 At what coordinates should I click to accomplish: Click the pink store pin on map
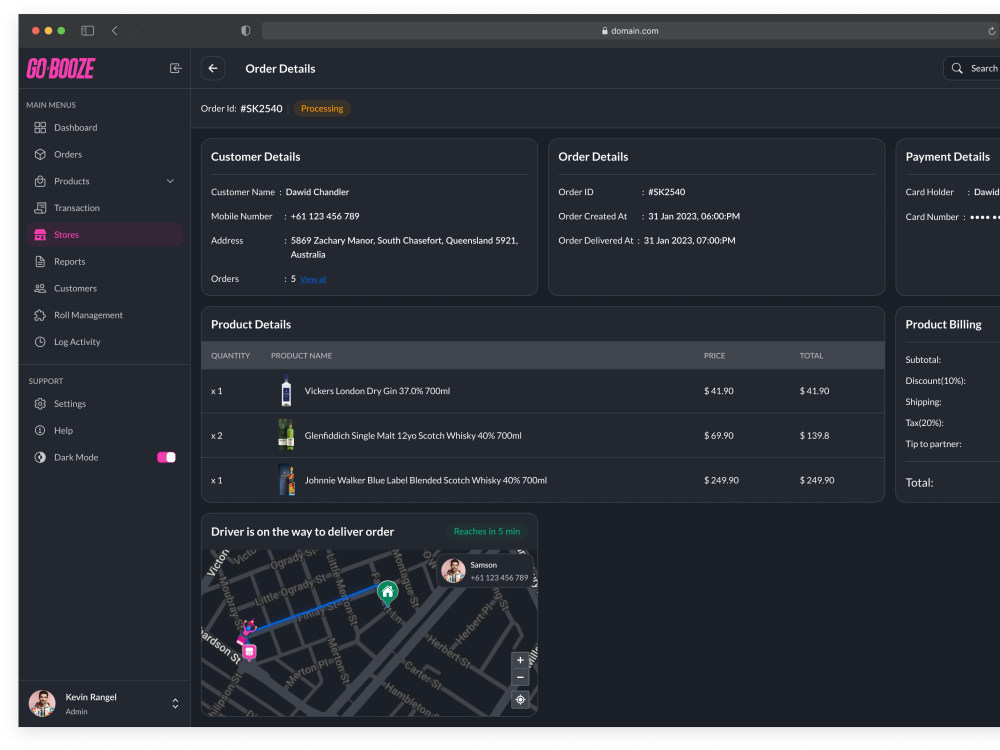tap(249, 652)
